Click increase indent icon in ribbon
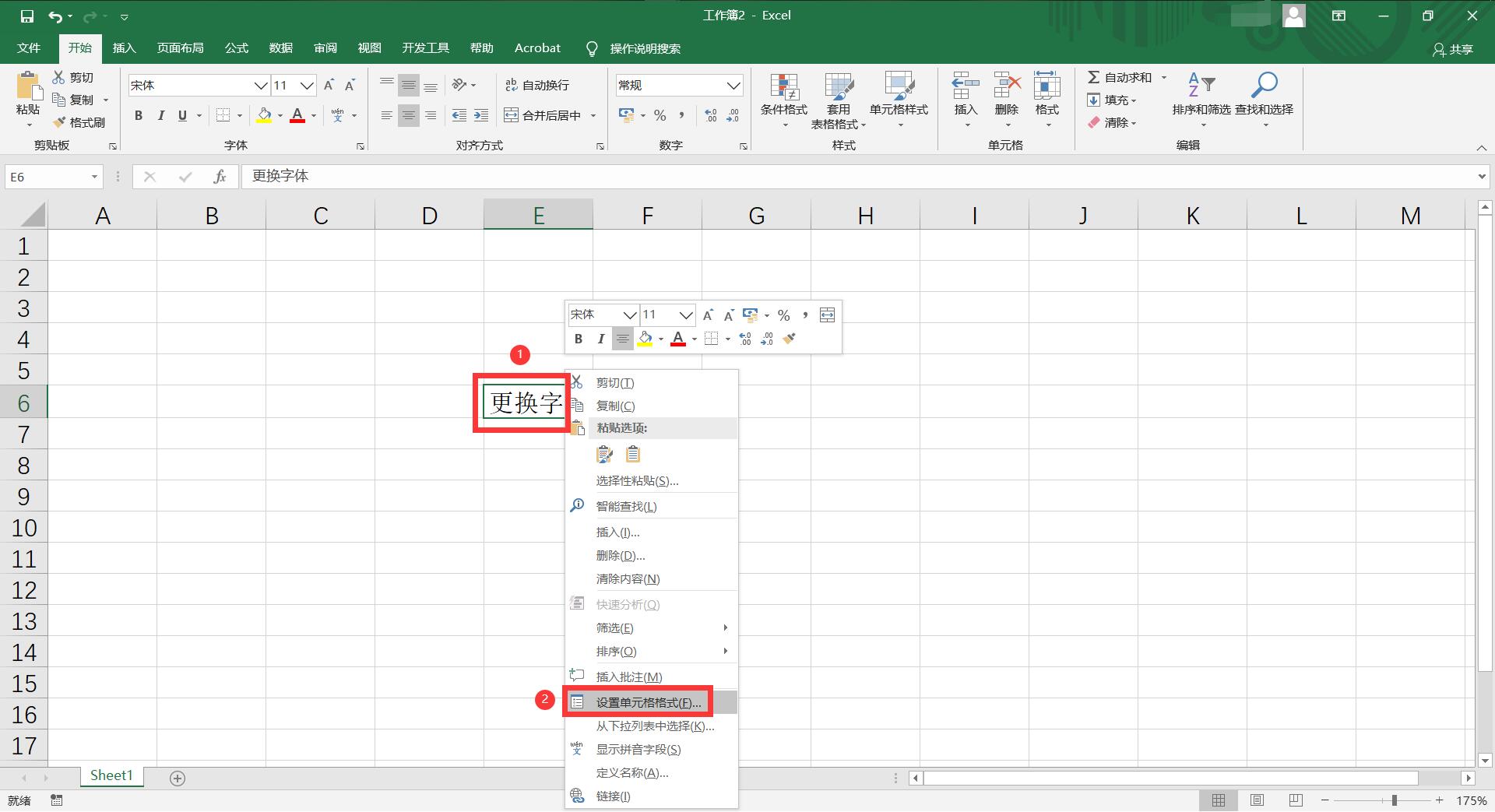The width and height of the screenshot is (1495, 812). [x=481, y=115]
